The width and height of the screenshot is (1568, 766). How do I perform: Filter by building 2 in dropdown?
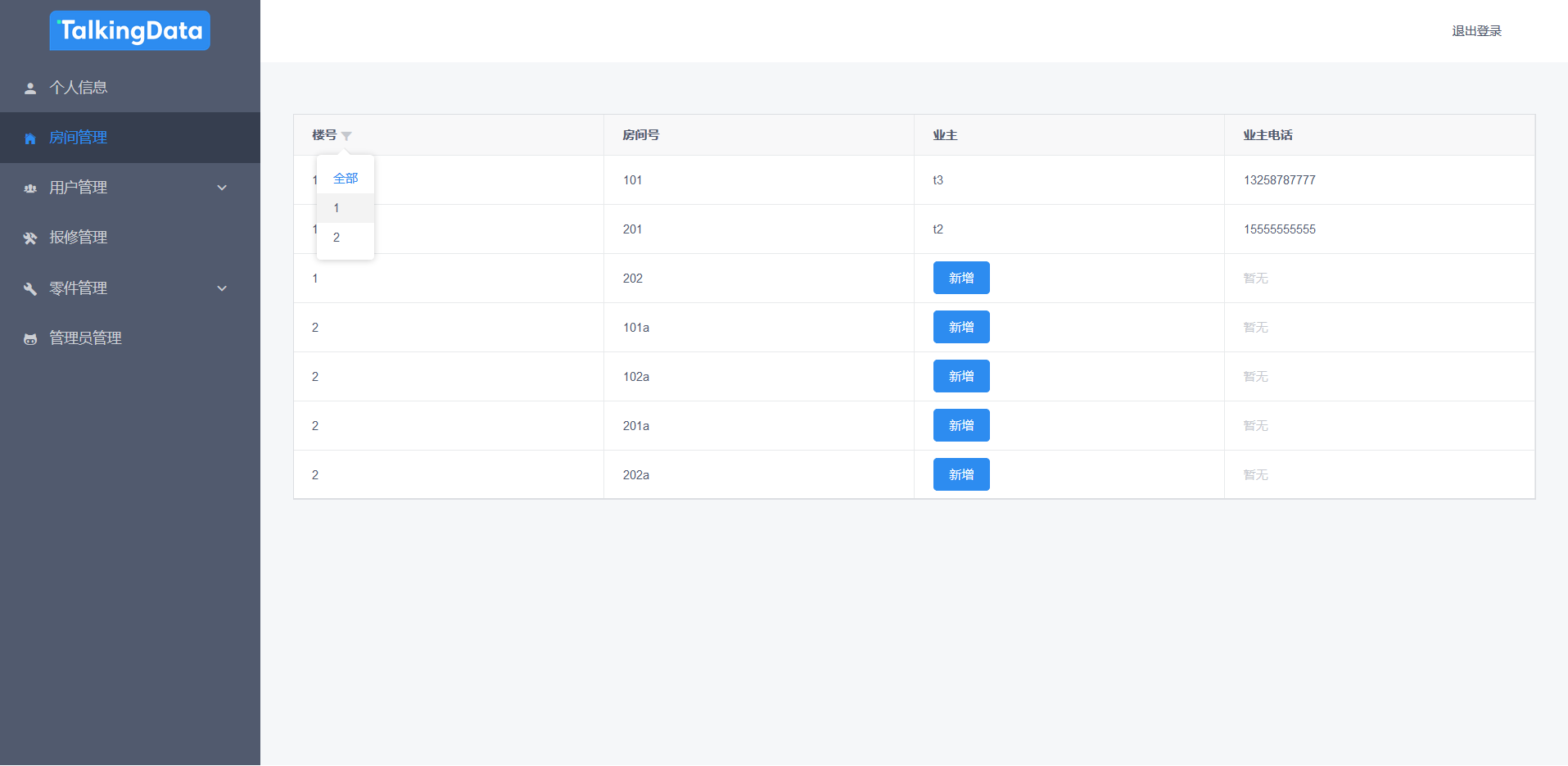[x=346, y=238]
